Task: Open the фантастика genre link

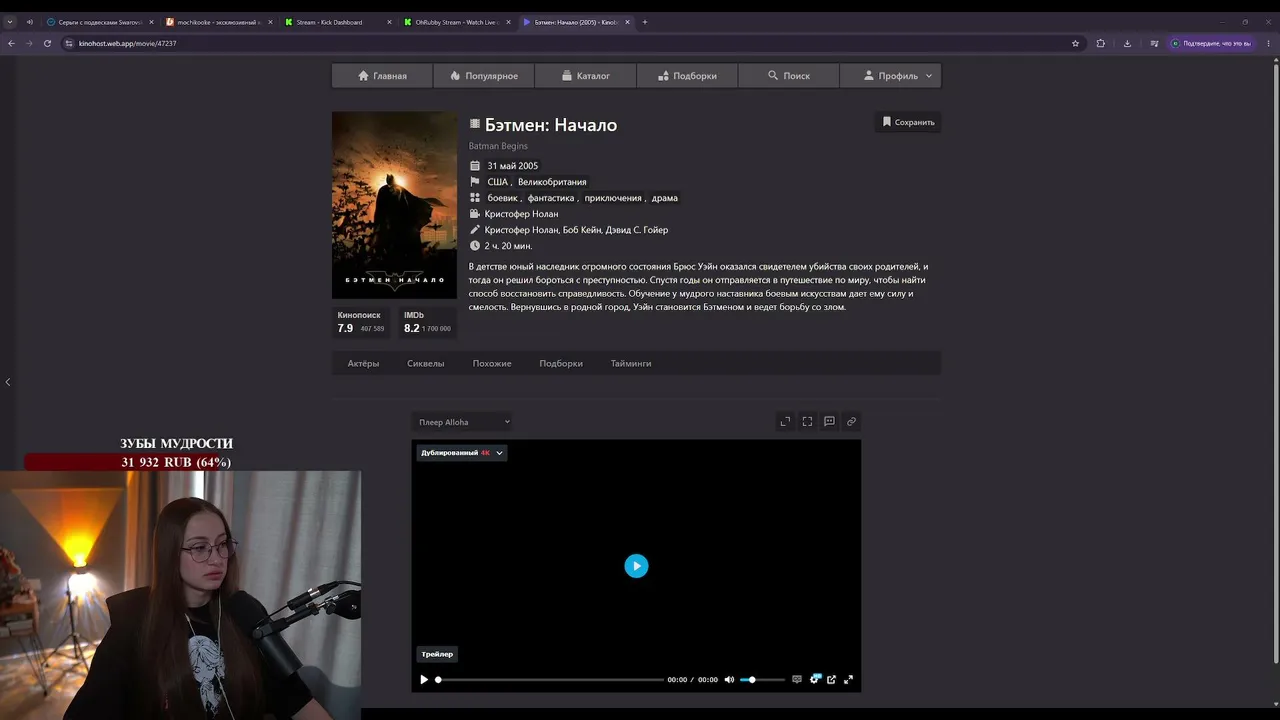Action: click(x=551, y=198)
